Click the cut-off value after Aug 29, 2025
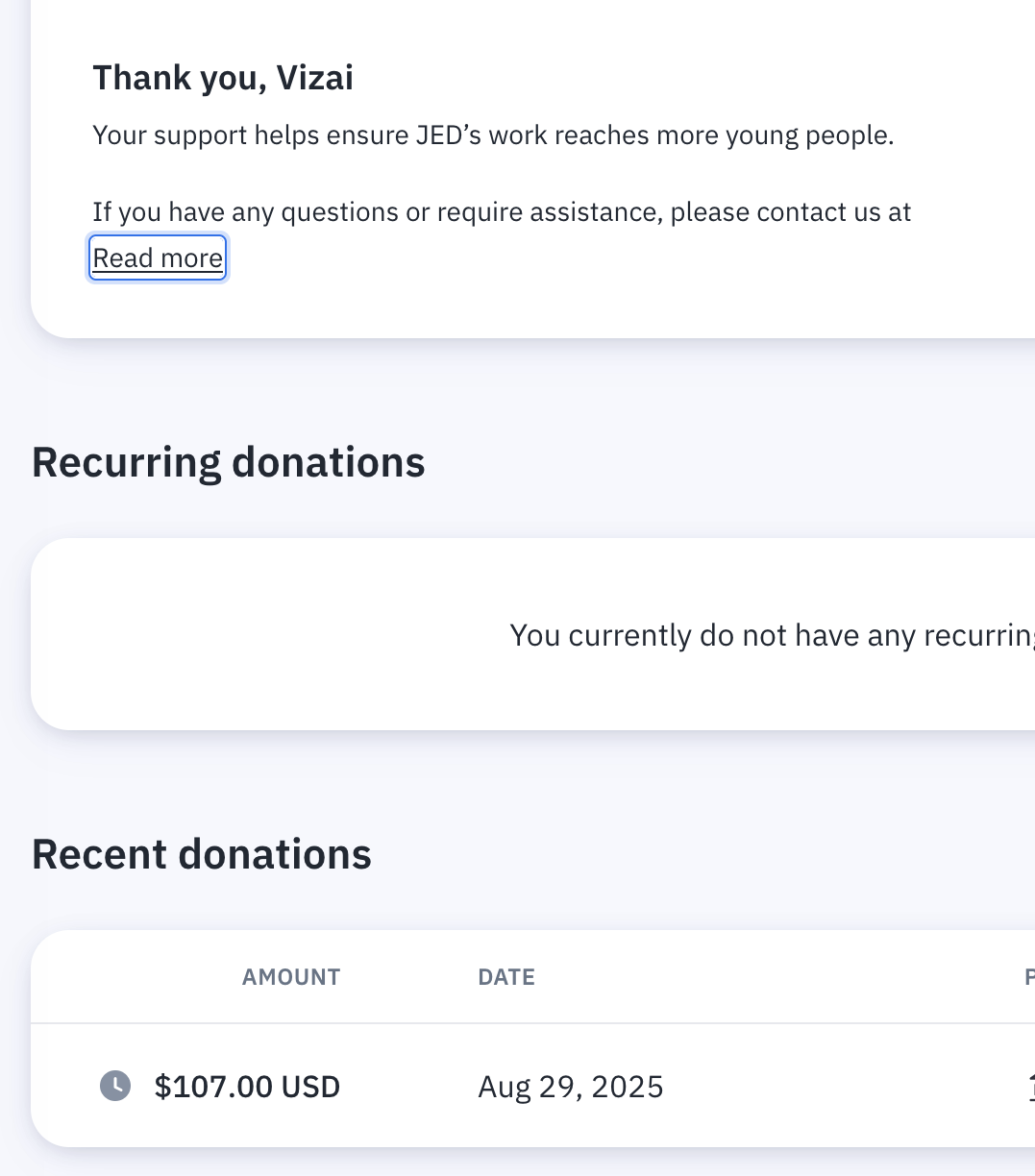Image resolution: width=1035 pixels, height=1176 pixels. click(x=1031, y=1087)
